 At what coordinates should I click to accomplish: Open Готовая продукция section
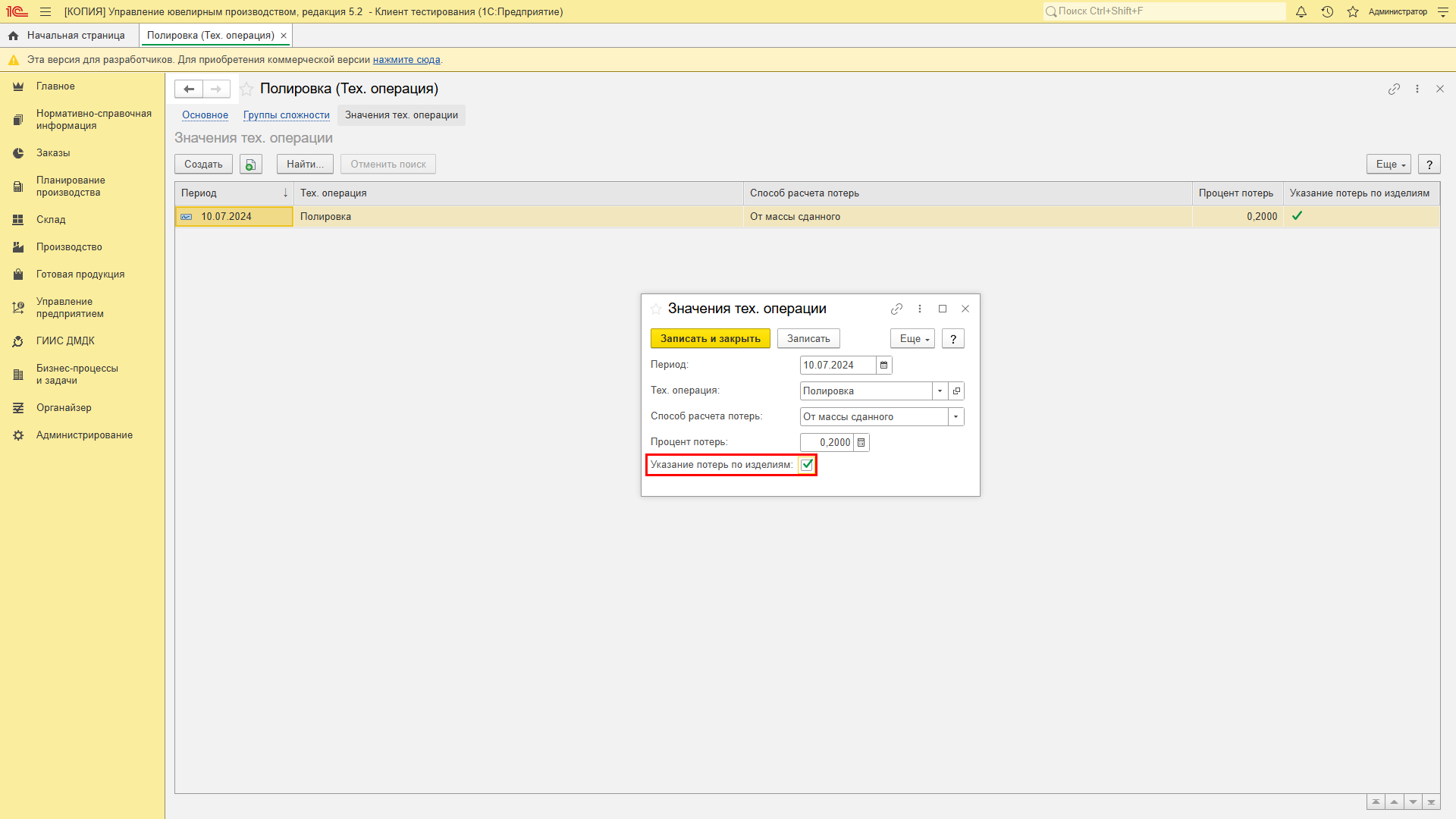click(x=82, y=275)
